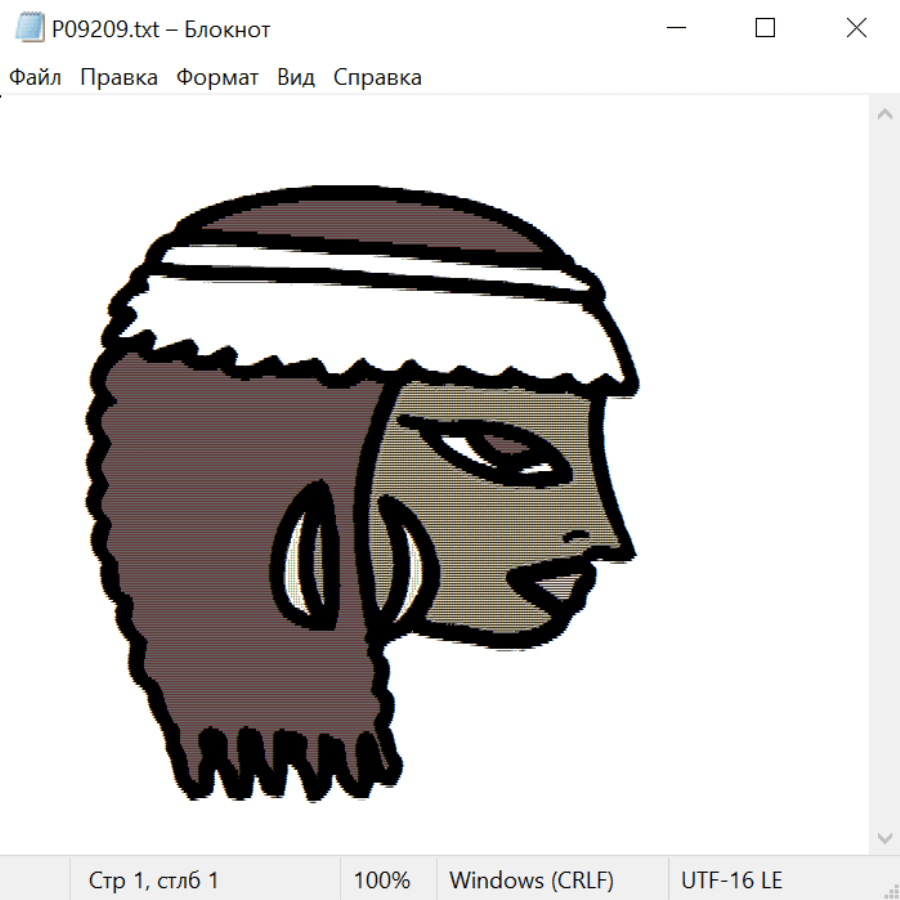Open the Формат menu

(x=217, y=78)
